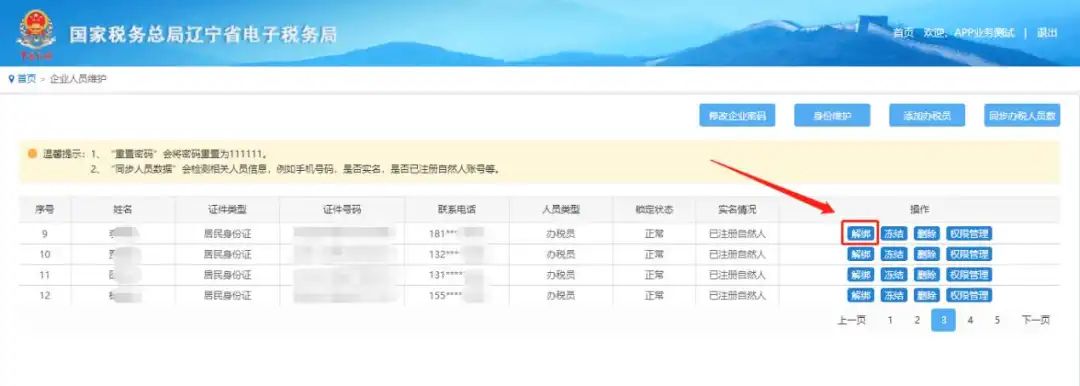
Task: Click the 操作 column header
Action: click(920, 210)
